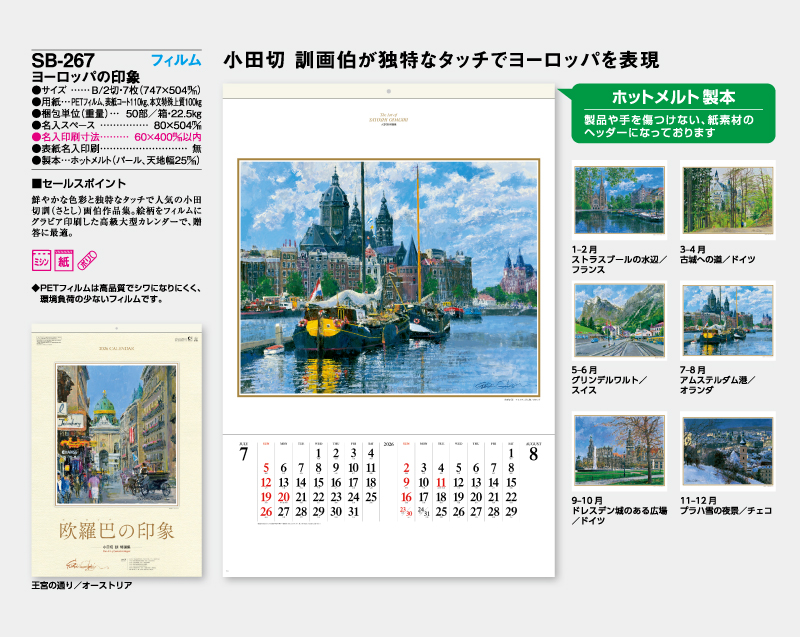Click red holiday date 11 in August

coord(441,482)
